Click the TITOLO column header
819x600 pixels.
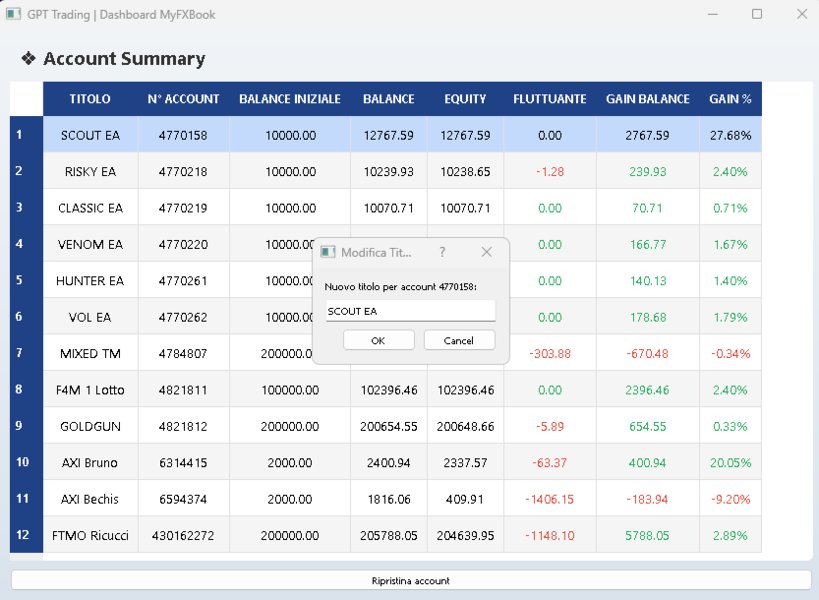coord(89,98)
